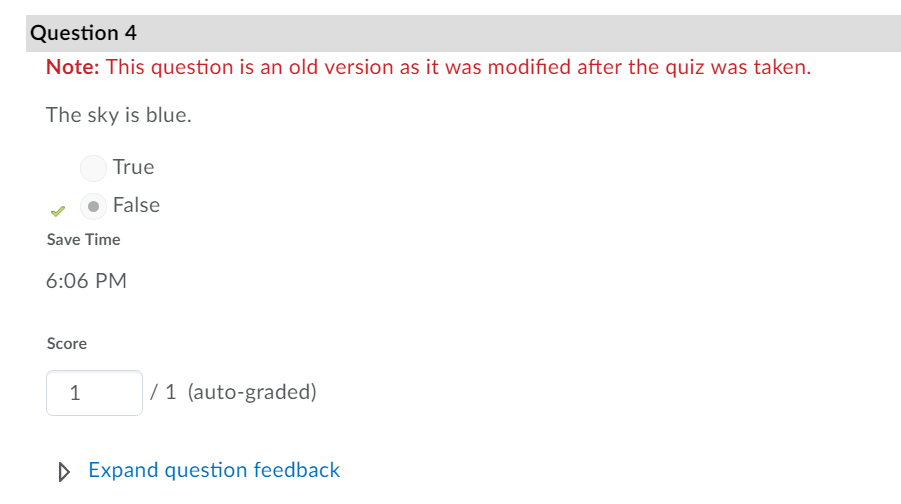
Task: Click the Score input field
Action: (x=94, y=393)
